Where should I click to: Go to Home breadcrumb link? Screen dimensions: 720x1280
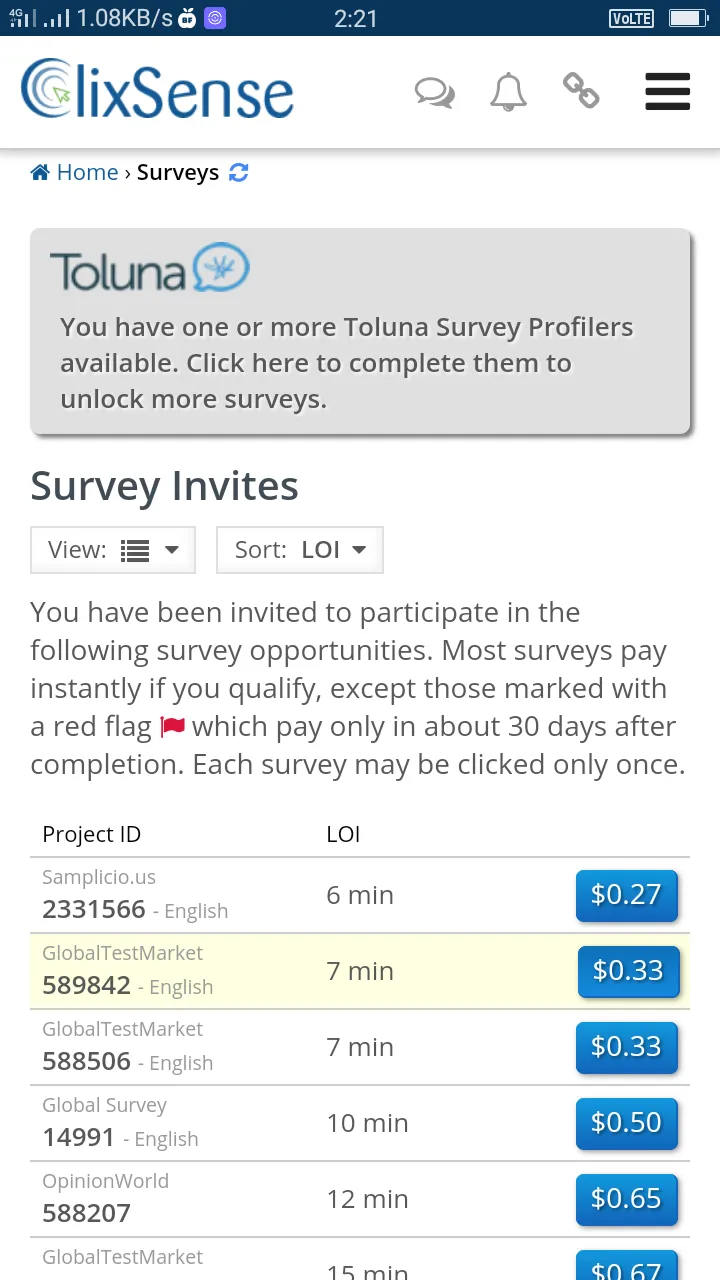87,172
